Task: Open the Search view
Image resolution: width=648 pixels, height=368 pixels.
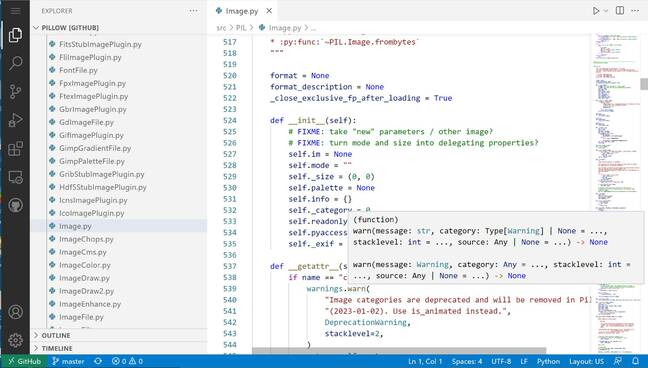Action: point(15,63)
